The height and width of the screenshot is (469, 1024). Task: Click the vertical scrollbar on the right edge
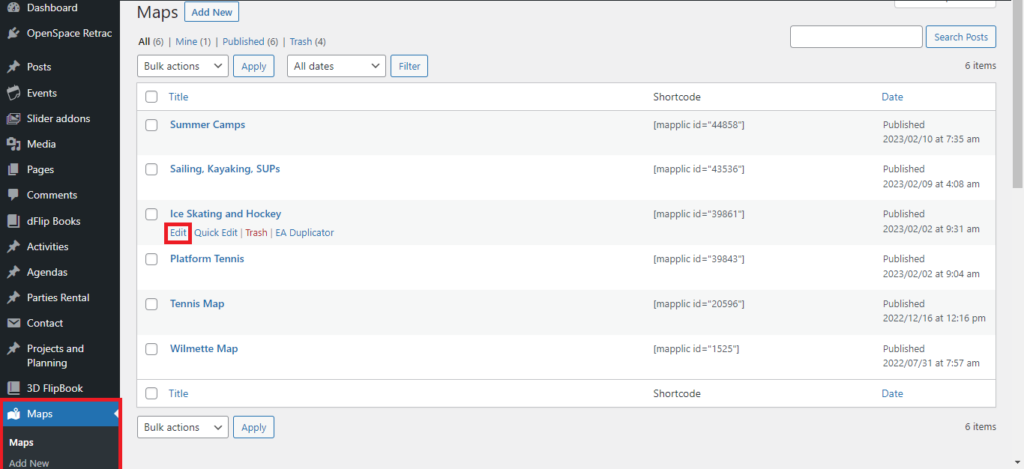[1019, 234]
